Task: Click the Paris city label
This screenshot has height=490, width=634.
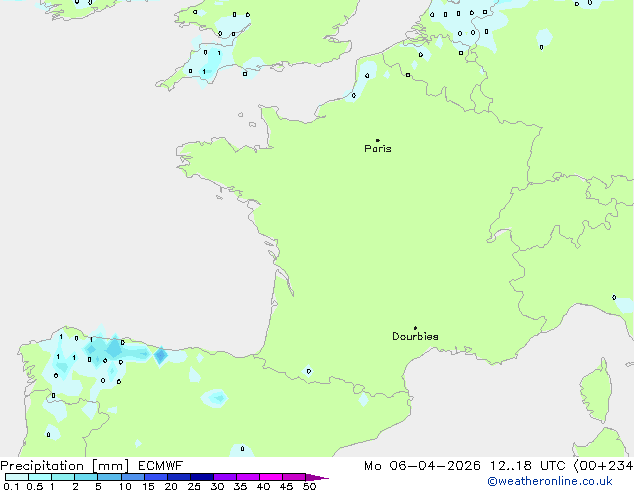Action: pos(378,148)
